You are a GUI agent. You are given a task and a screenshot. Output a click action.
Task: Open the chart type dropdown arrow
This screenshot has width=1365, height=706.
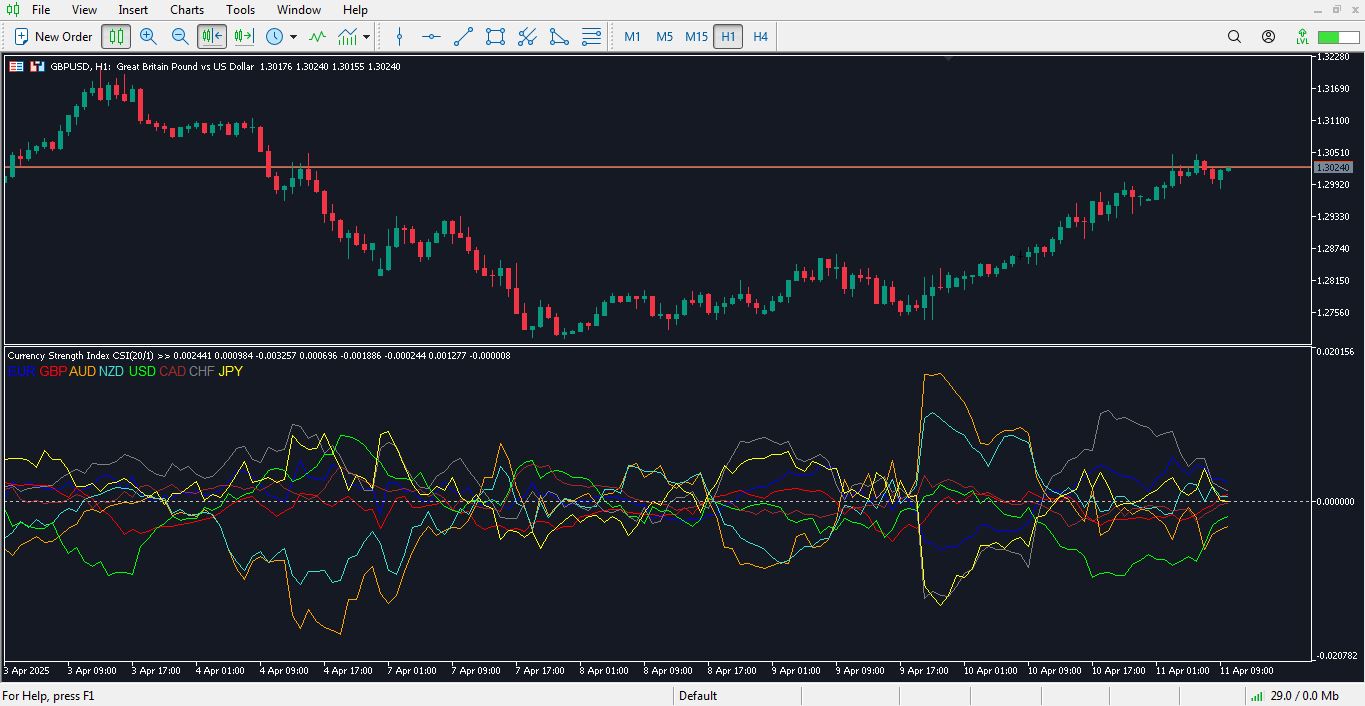(364, 37)
